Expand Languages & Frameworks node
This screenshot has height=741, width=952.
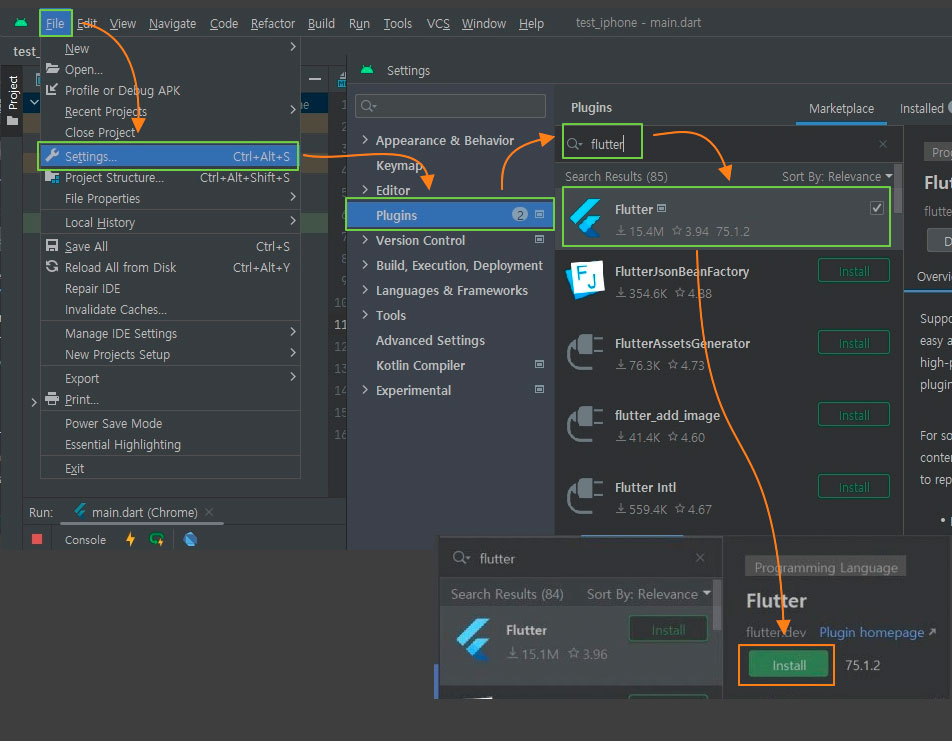pyautogui.click(x=365, y=290)
